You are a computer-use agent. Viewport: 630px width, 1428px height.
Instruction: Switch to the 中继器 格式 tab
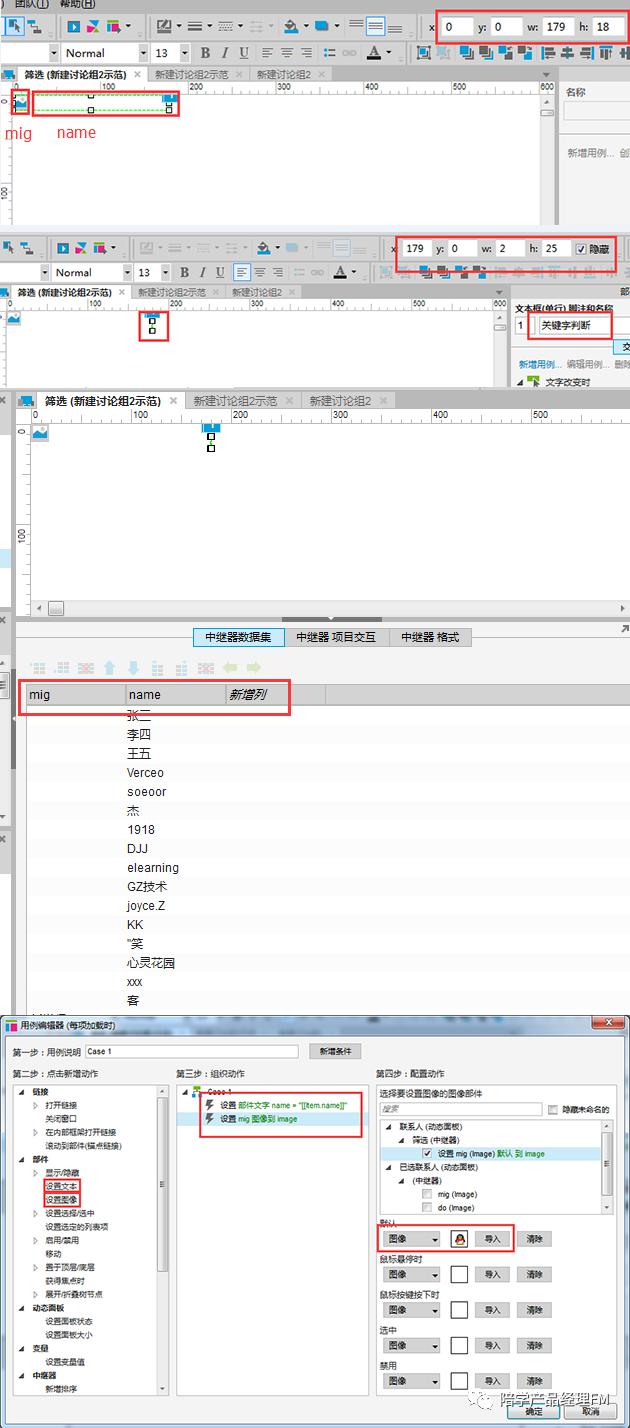(x=430, y=637)
